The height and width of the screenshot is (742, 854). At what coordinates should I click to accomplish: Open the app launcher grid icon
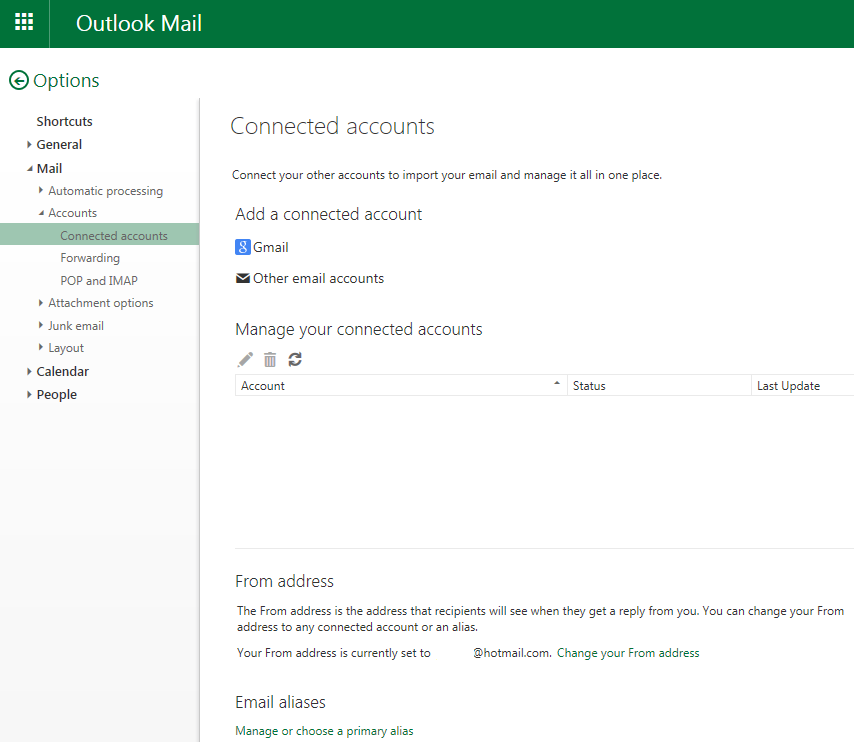click(x=24, y=22)
